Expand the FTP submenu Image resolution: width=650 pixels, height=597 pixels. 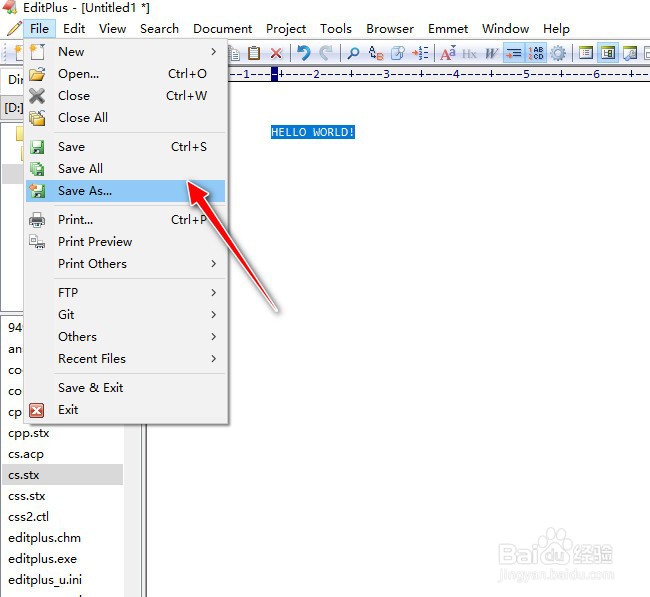coord(213,293)
